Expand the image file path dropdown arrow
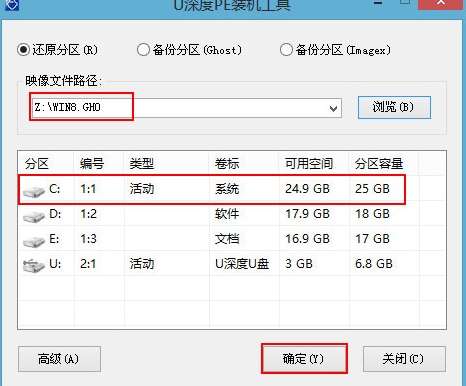 pyautogui.click(x=333, y=108)
